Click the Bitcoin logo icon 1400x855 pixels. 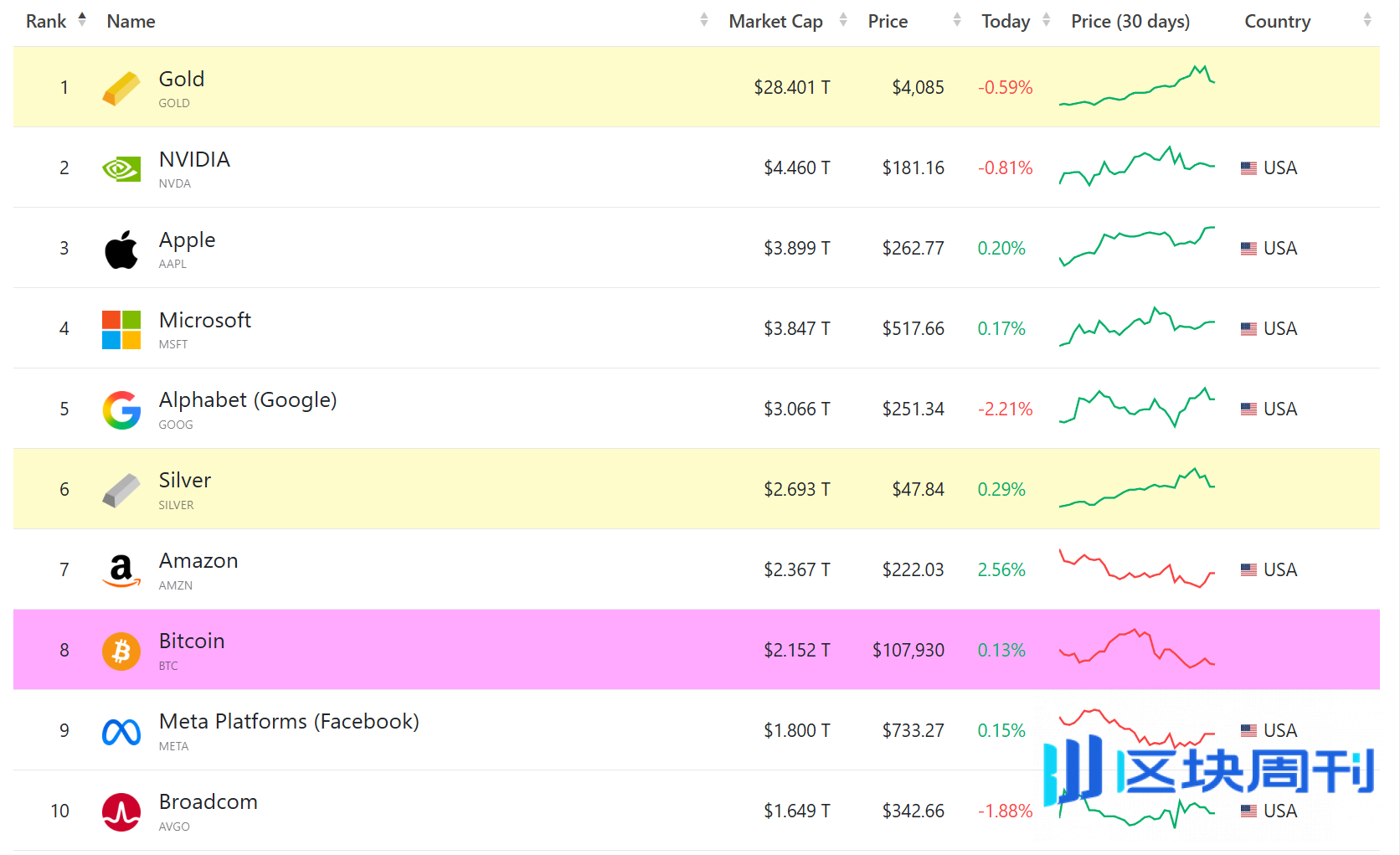(121, 651)
